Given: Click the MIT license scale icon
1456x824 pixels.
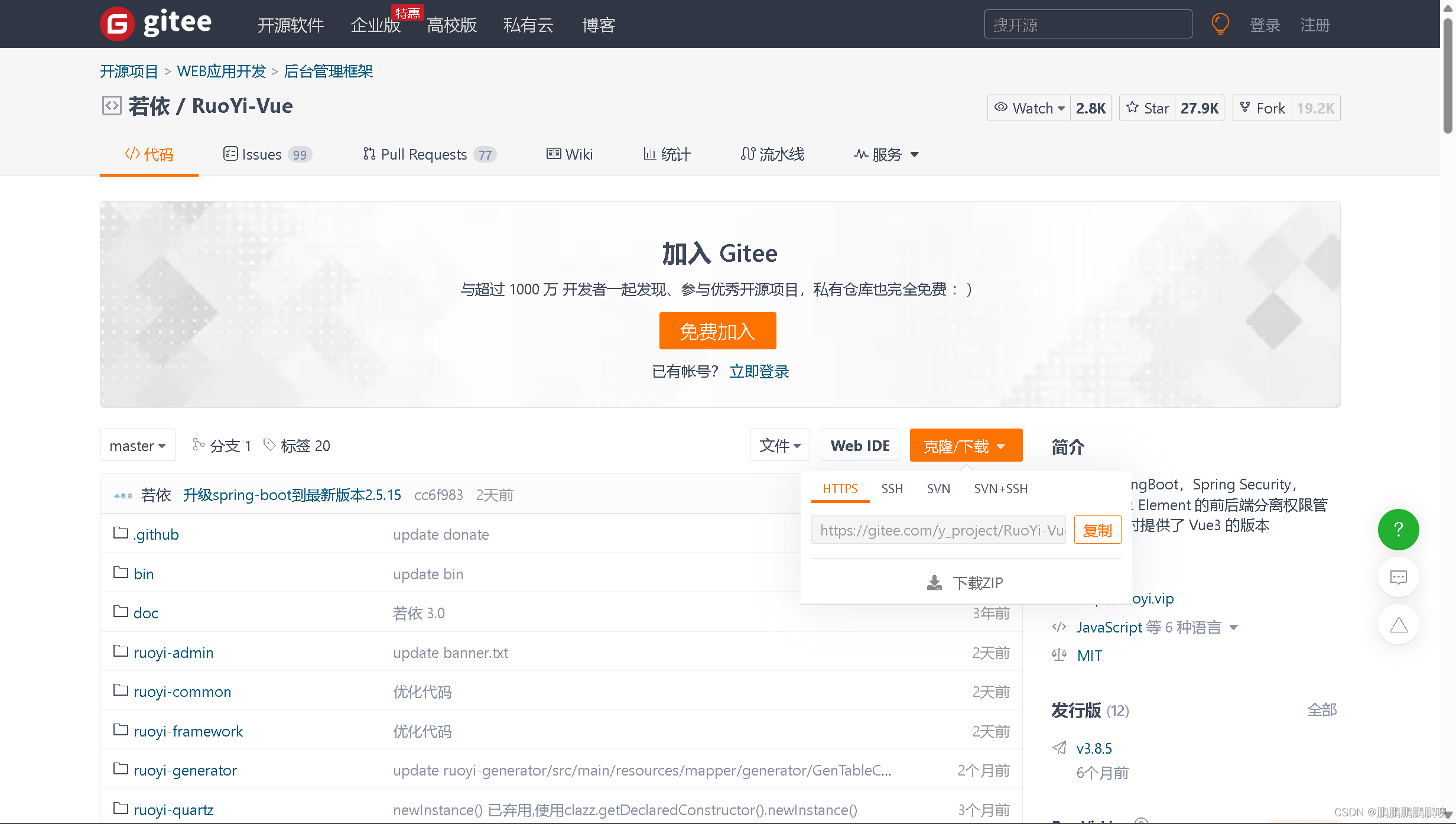Looking at the screenshot, I should [1059, 655].
